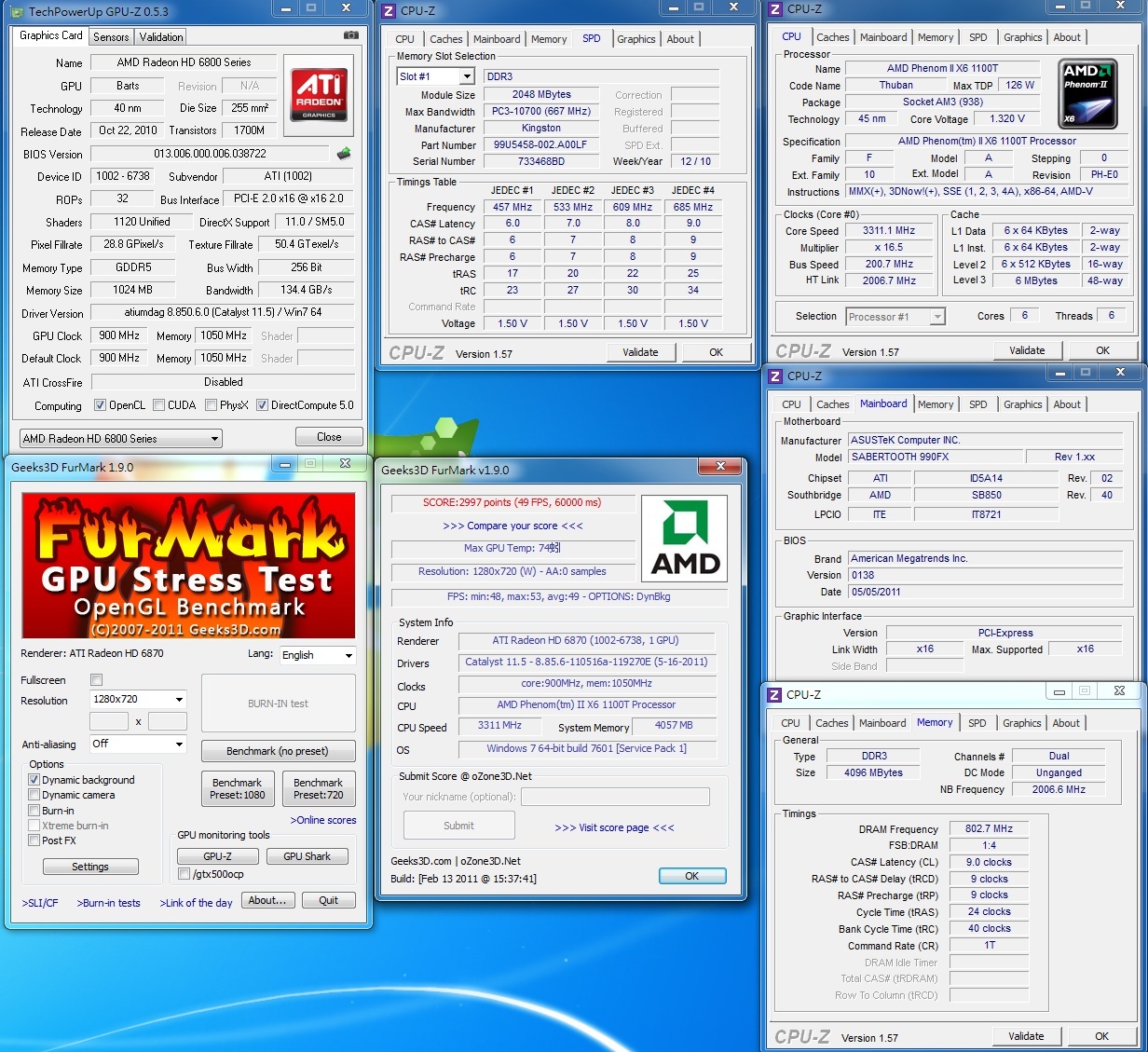1148x1052 pixels.
Task: Click the AMD logo in FurMark results
Action: tap(685, 540)
